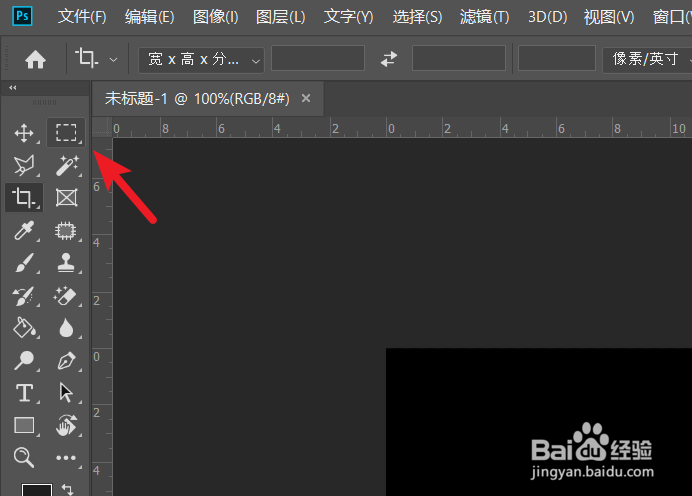Open the 文字(Y) menu
The image size is (692, 496).
[x=349, y=17]
